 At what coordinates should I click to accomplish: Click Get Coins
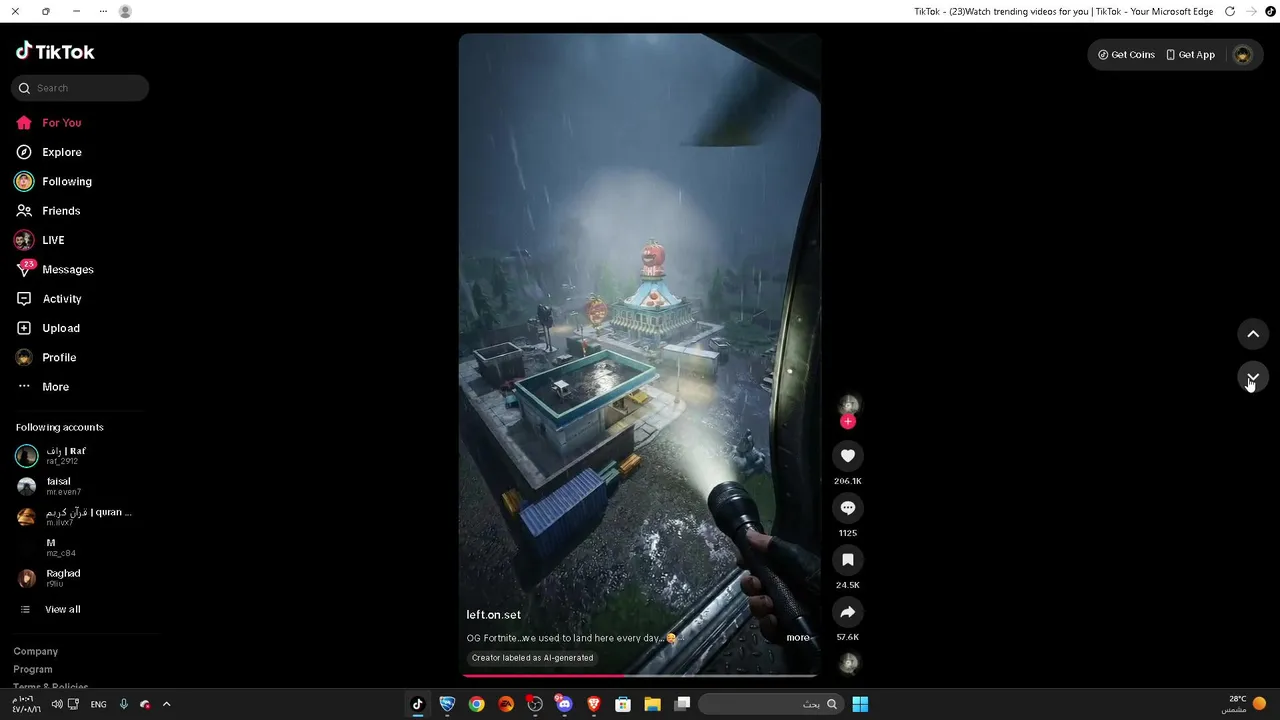tap(1127, 55)
